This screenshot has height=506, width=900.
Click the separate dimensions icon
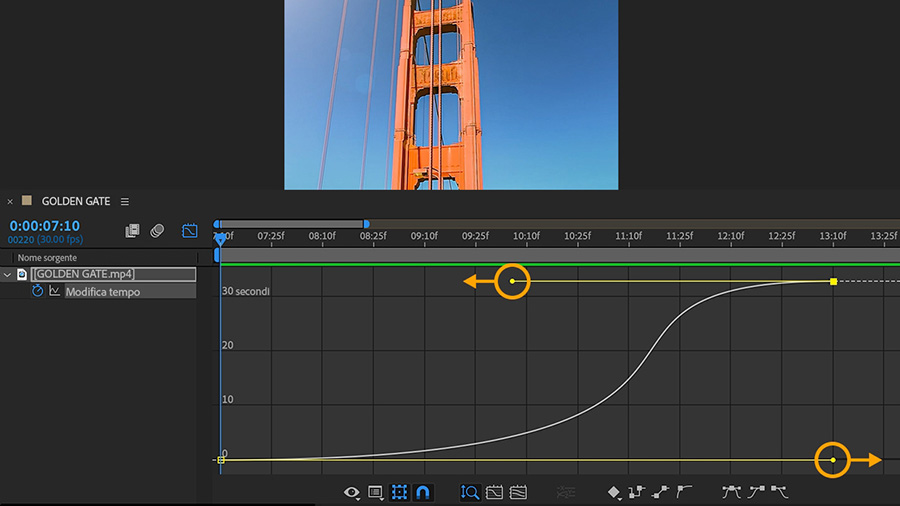click(x=565, y=492)
